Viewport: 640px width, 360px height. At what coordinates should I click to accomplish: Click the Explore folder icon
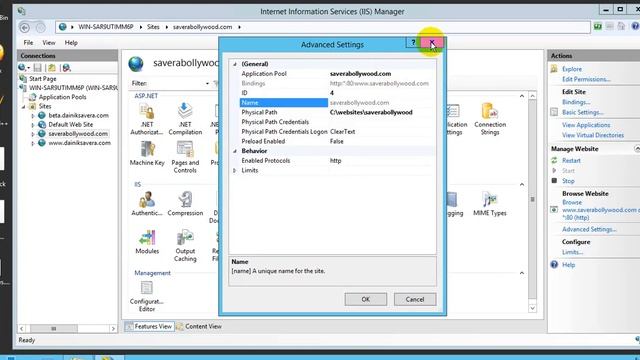pyautogui.click(x=554, y=69)
